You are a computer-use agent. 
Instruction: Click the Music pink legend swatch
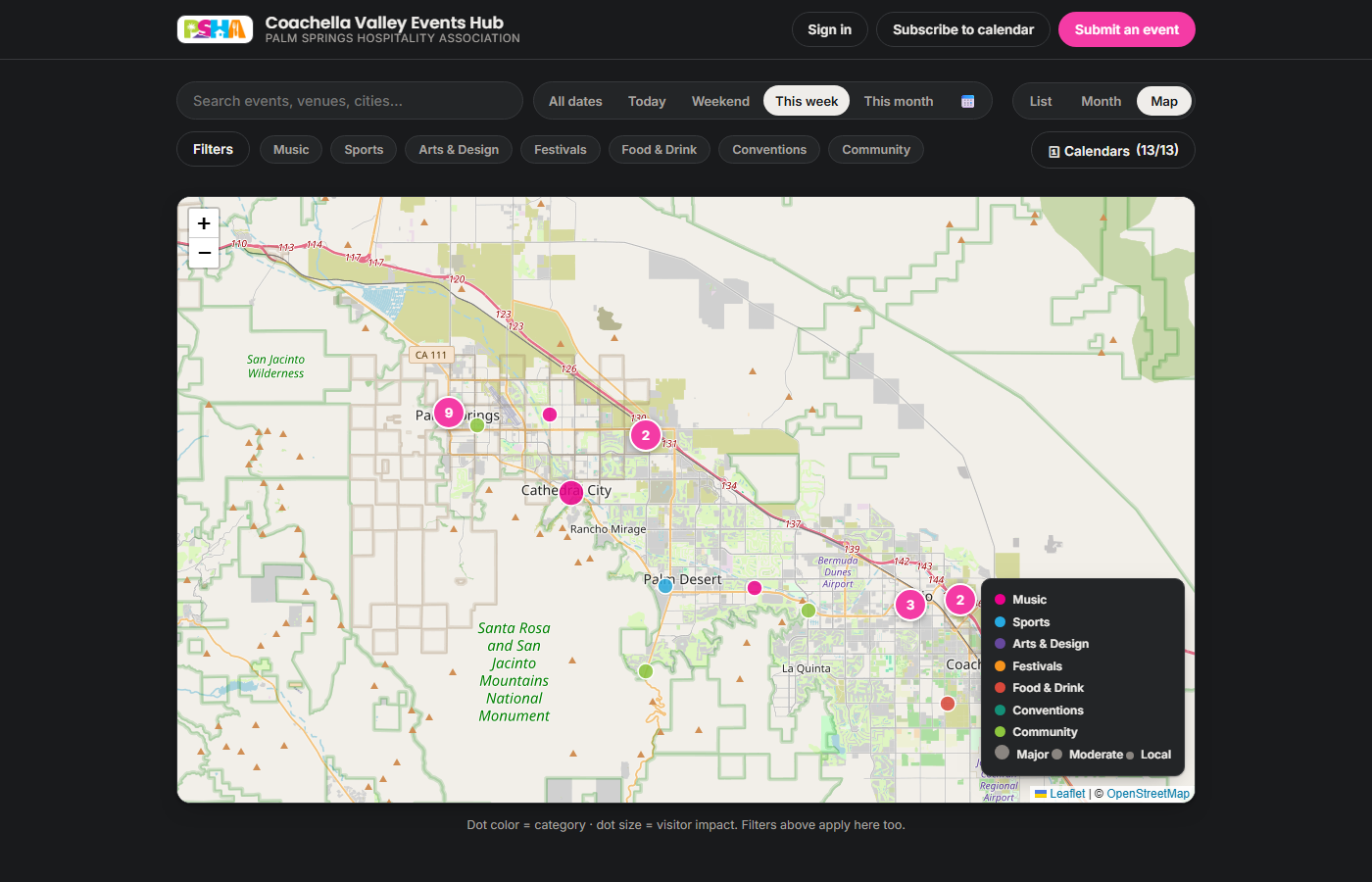(1001, 600)
